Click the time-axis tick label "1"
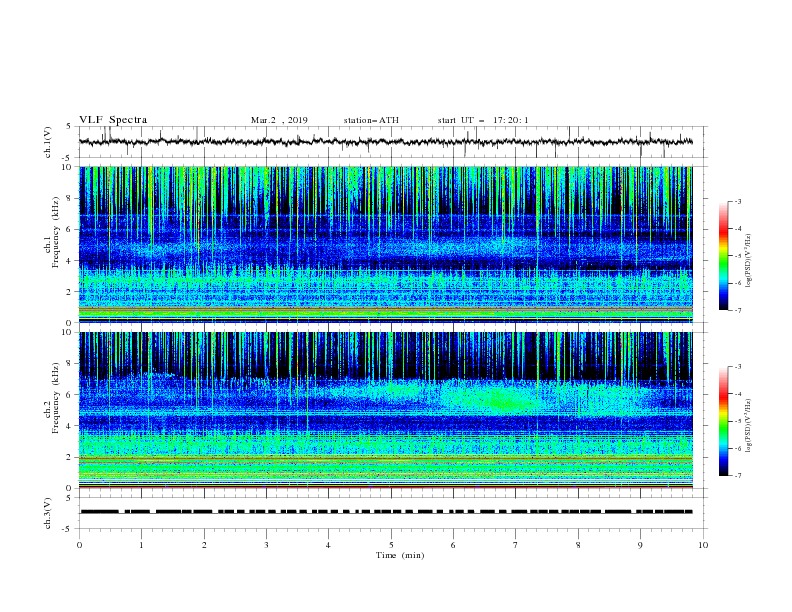The height and width of the screenshot is (612, 792). click(141, 545)
